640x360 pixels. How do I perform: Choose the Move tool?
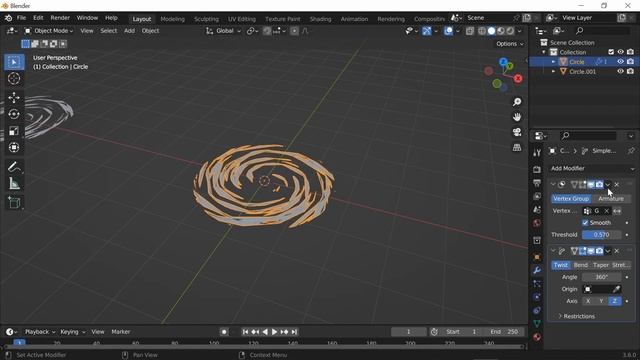click(14, 98)
